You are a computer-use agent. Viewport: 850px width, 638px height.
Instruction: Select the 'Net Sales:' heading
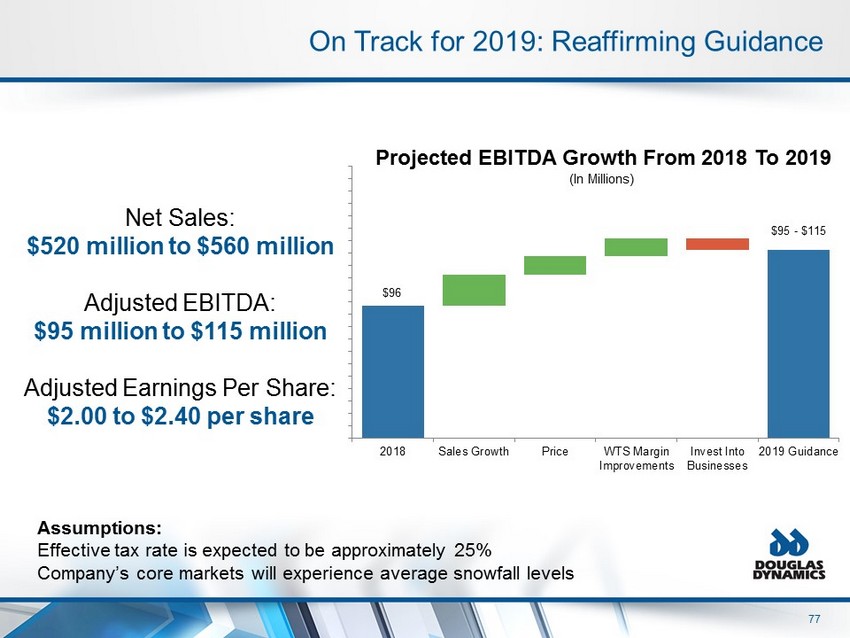[x=180, y=217]
